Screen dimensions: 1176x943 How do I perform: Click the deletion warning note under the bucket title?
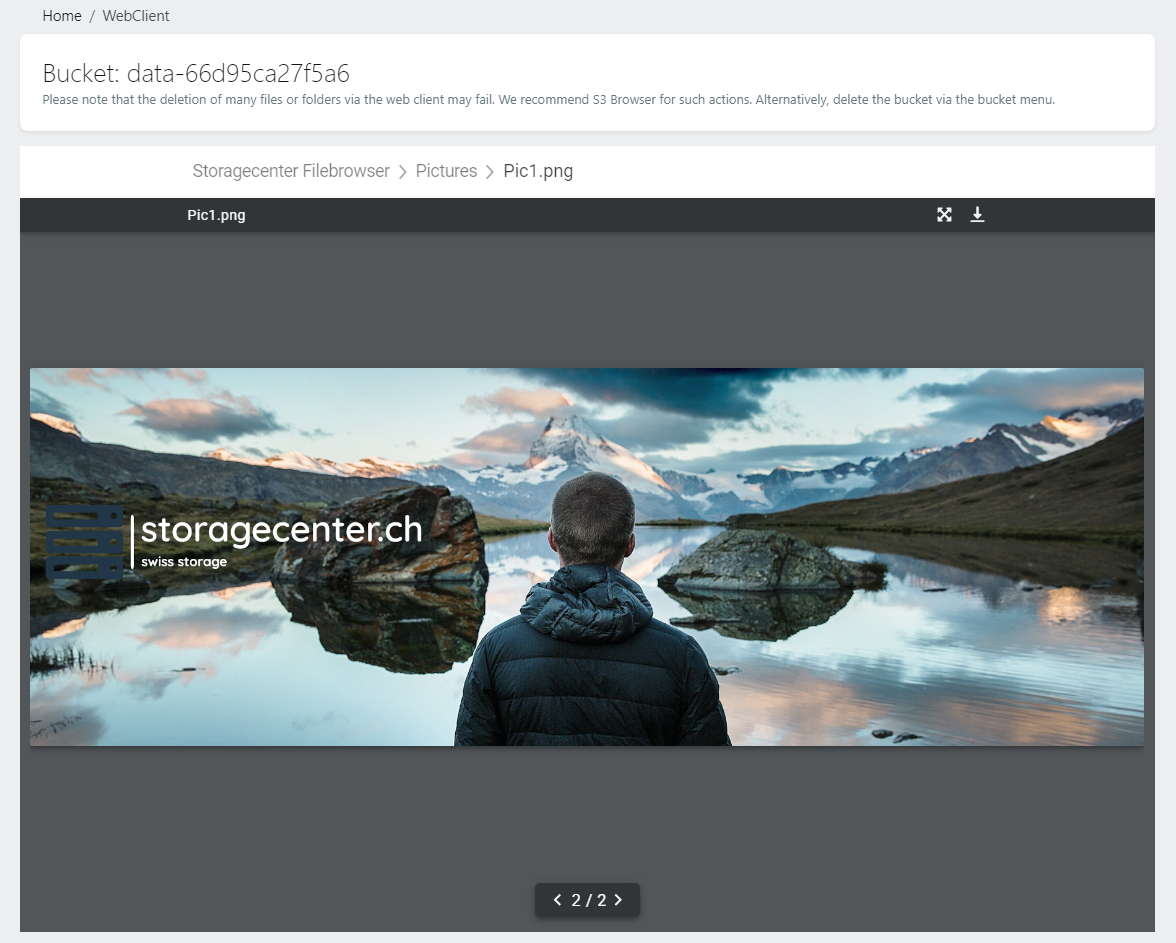tap(548, 99)
